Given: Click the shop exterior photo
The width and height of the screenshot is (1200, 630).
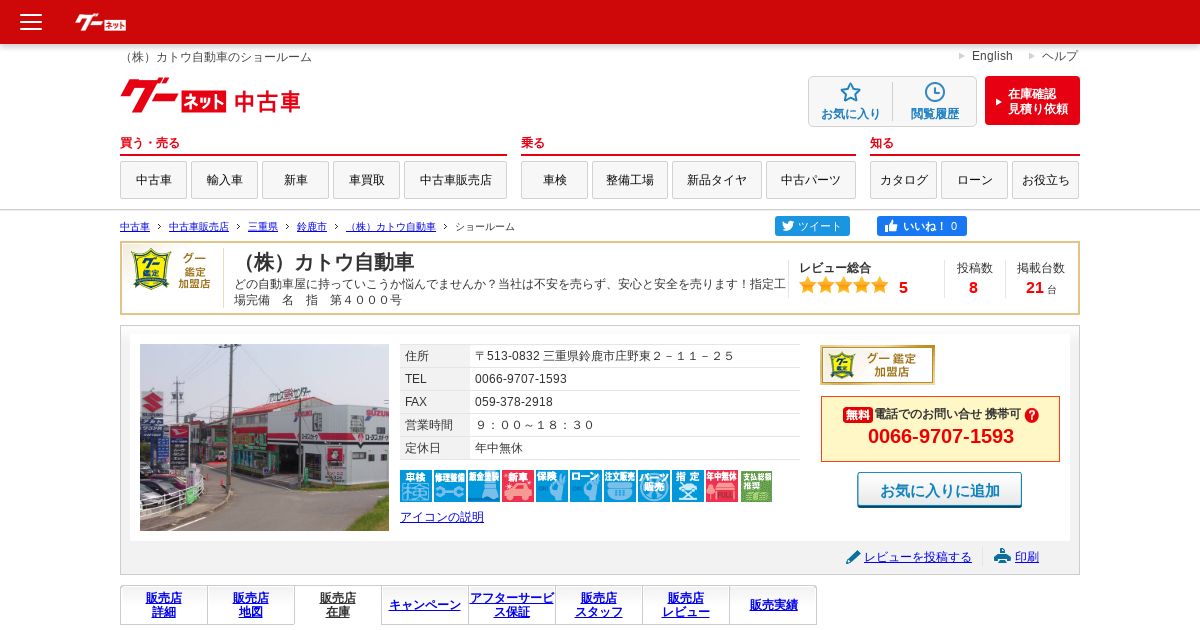Looking at the screenshot, I should click(x=264, y=437).
